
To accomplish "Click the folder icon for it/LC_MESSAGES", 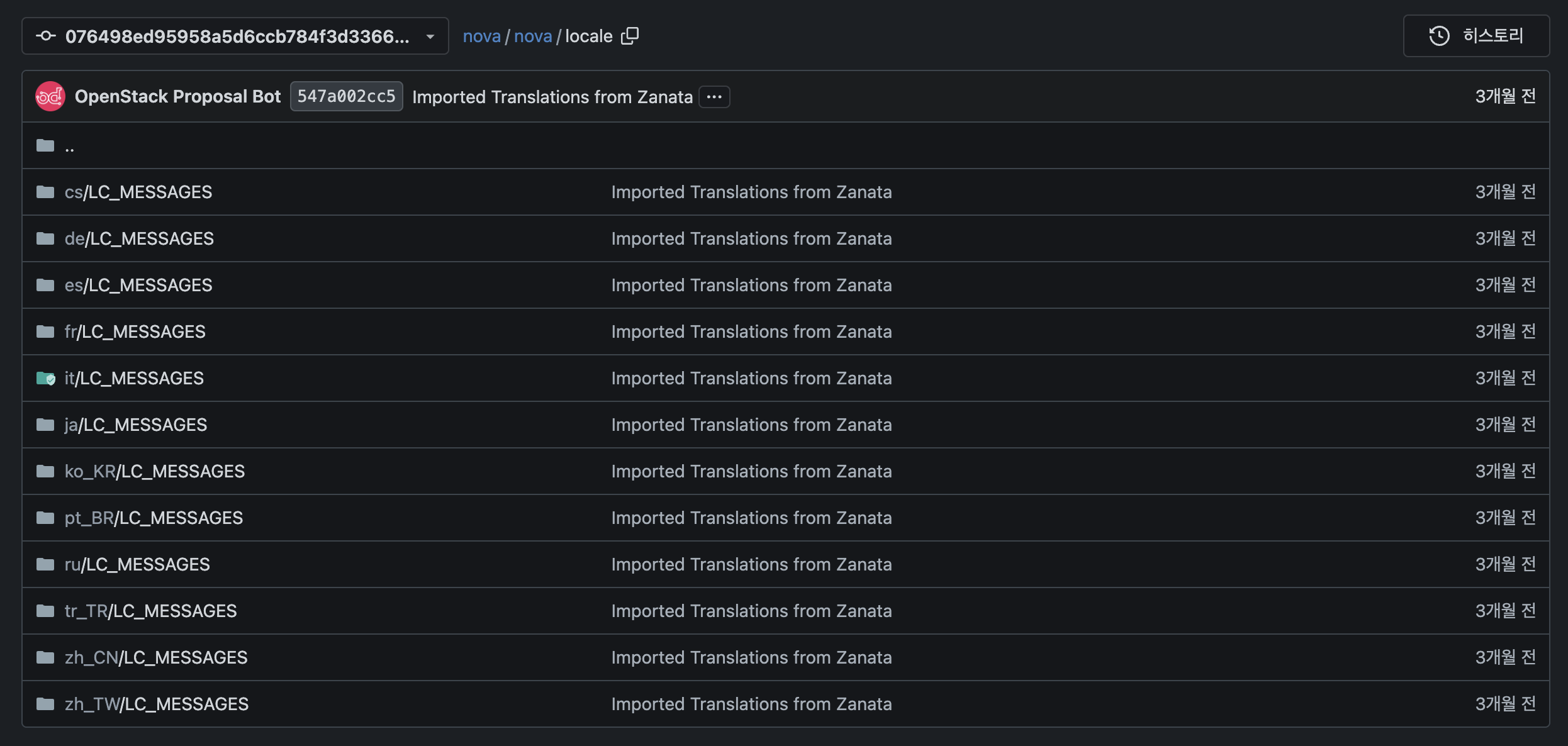I will (x=45, y=378).
